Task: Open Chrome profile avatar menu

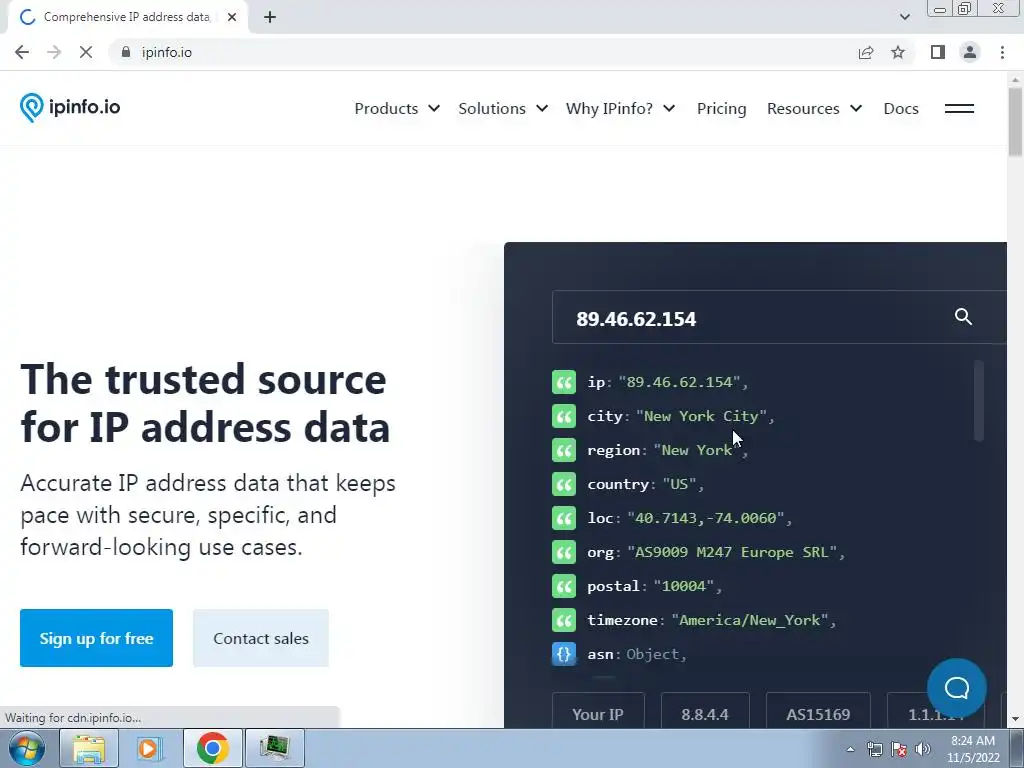Action: (970, 52)
